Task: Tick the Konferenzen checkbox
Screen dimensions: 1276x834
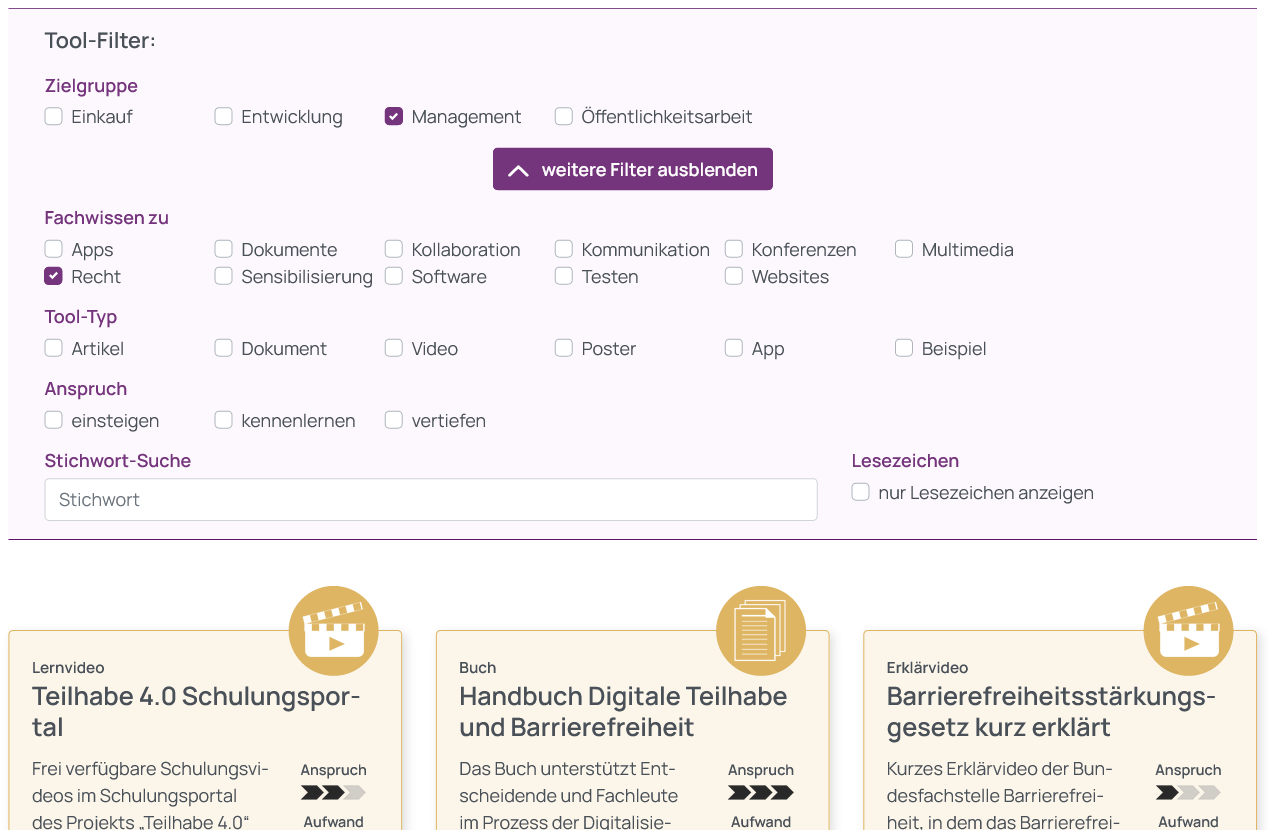Action: click(x=734, y=249)
